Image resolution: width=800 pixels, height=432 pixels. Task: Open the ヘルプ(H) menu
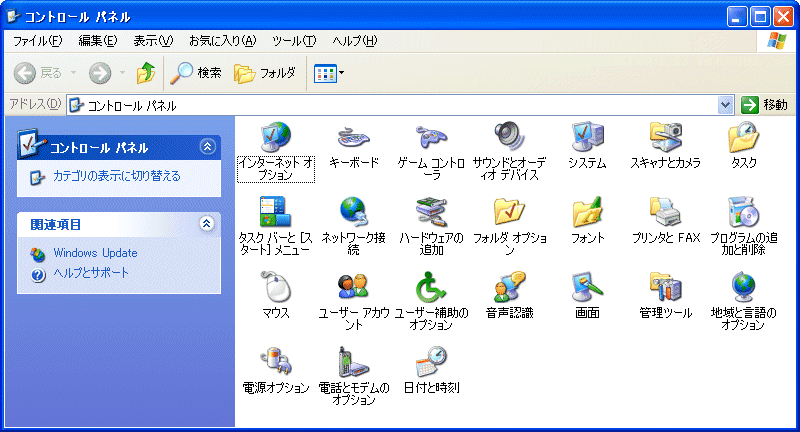(x=355, y=41)
